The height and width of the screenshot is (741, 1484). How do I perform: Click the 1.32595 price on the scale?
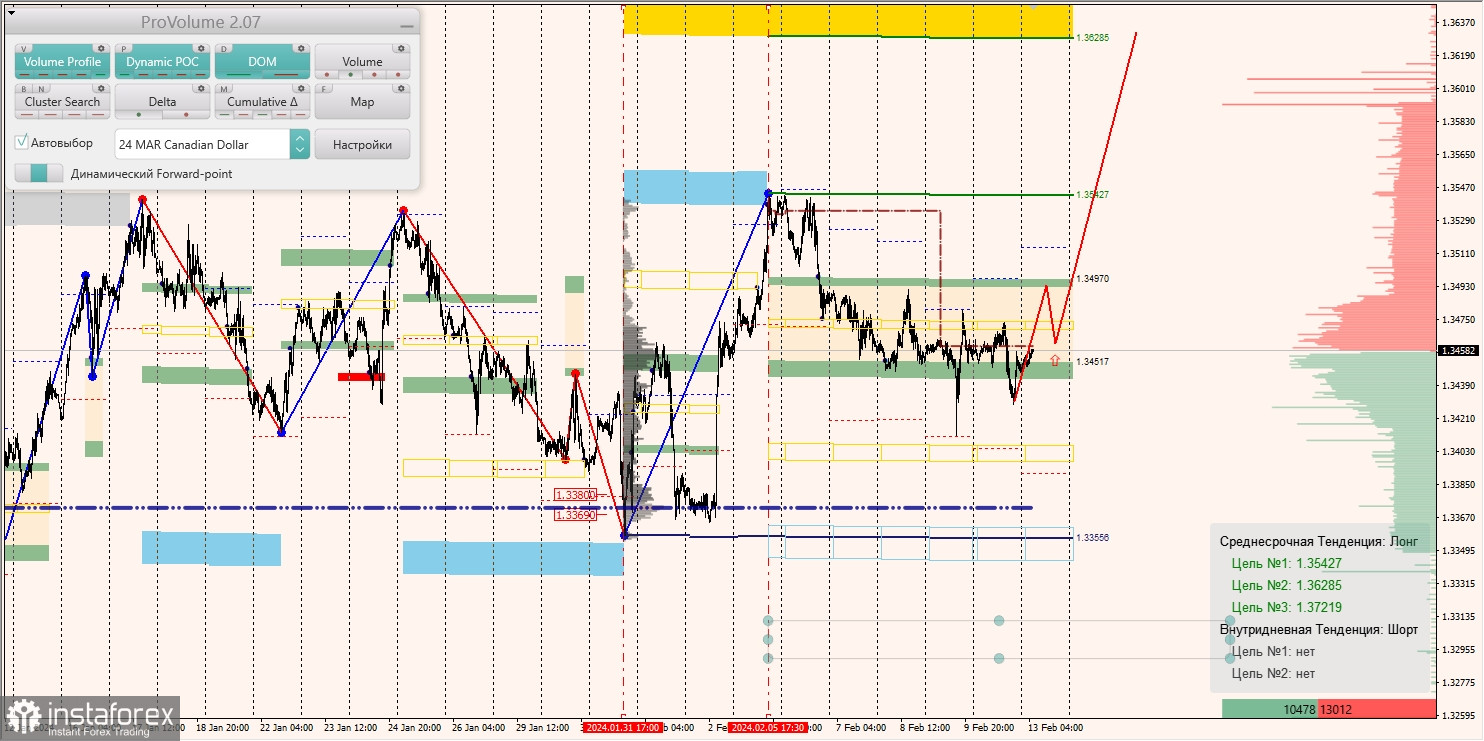coord(1461,715)
